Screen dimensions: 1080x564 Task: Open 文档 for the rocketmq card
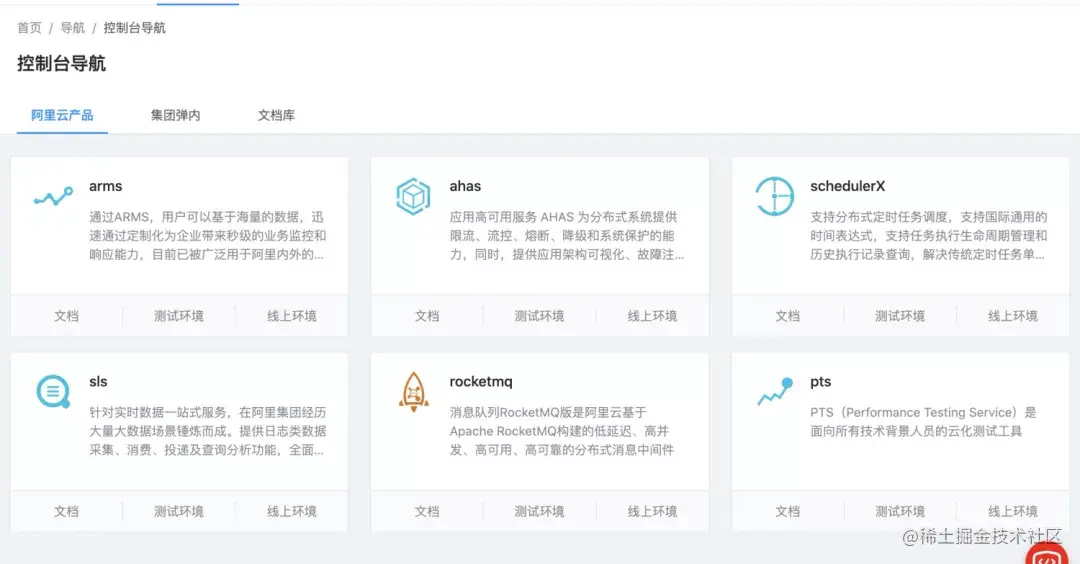coord(426,512)
